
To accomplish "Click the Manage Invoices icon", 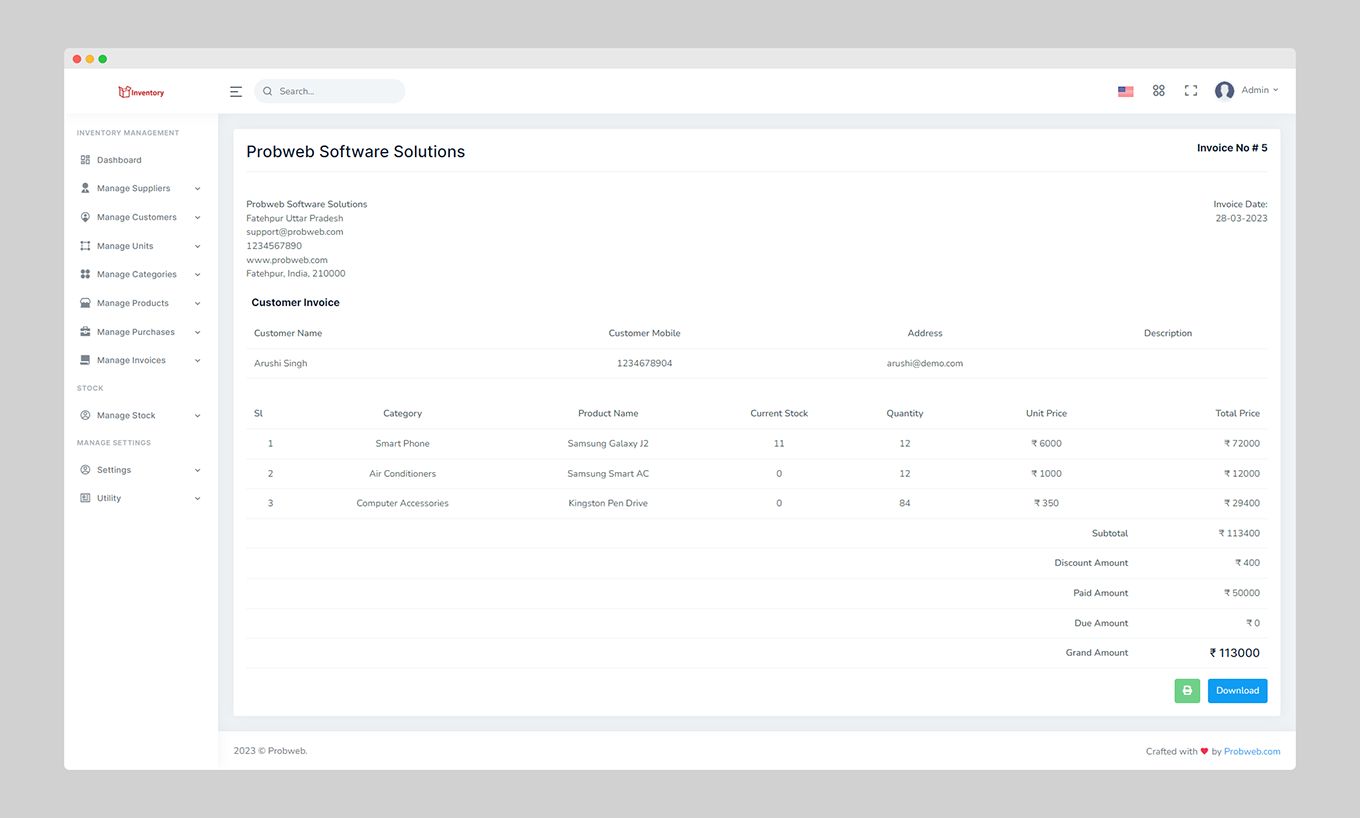I will tap(85, 360).
